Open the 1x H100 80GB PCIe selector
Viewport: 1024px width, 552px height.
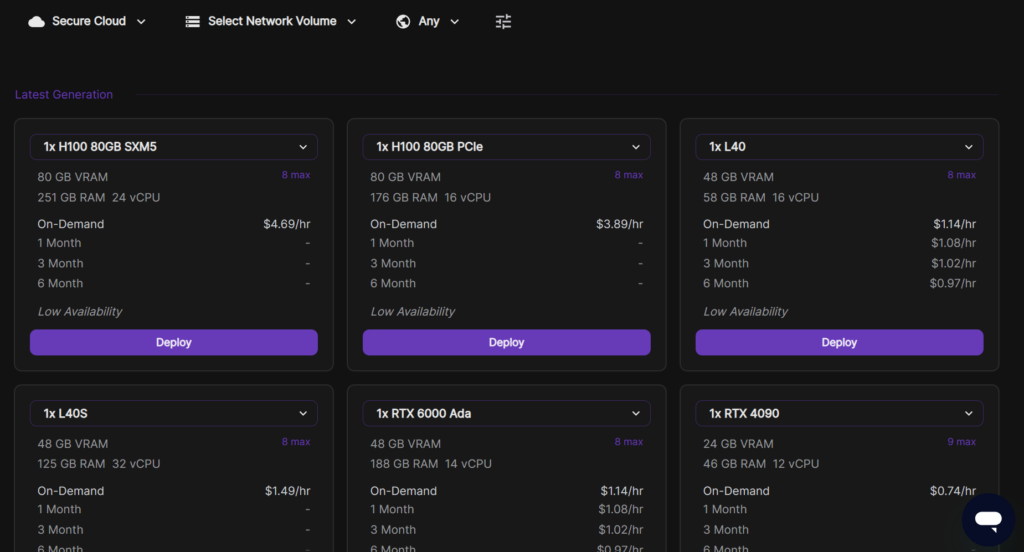[x=506, y=147]
